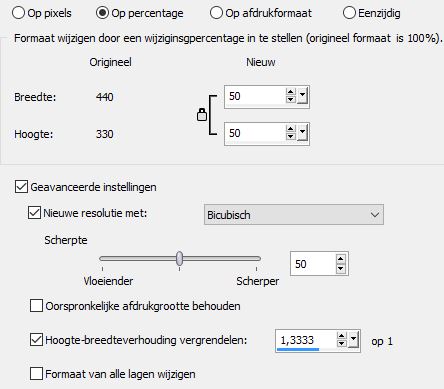Uncheck Nieuwe resolutie met option
The image size is (444, 389).
tap(34, 213)
